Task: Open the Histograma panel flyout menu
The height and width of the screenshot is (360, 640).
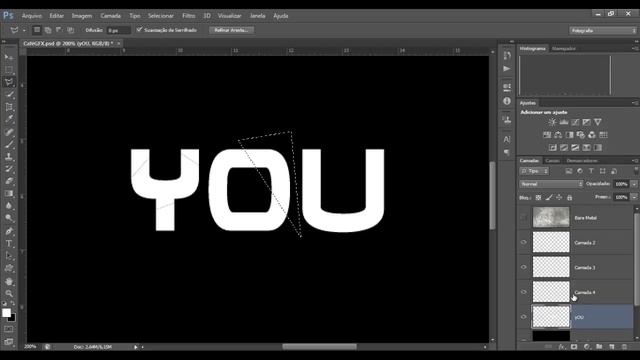Action: pyautogui.click(x=635, y=48)
